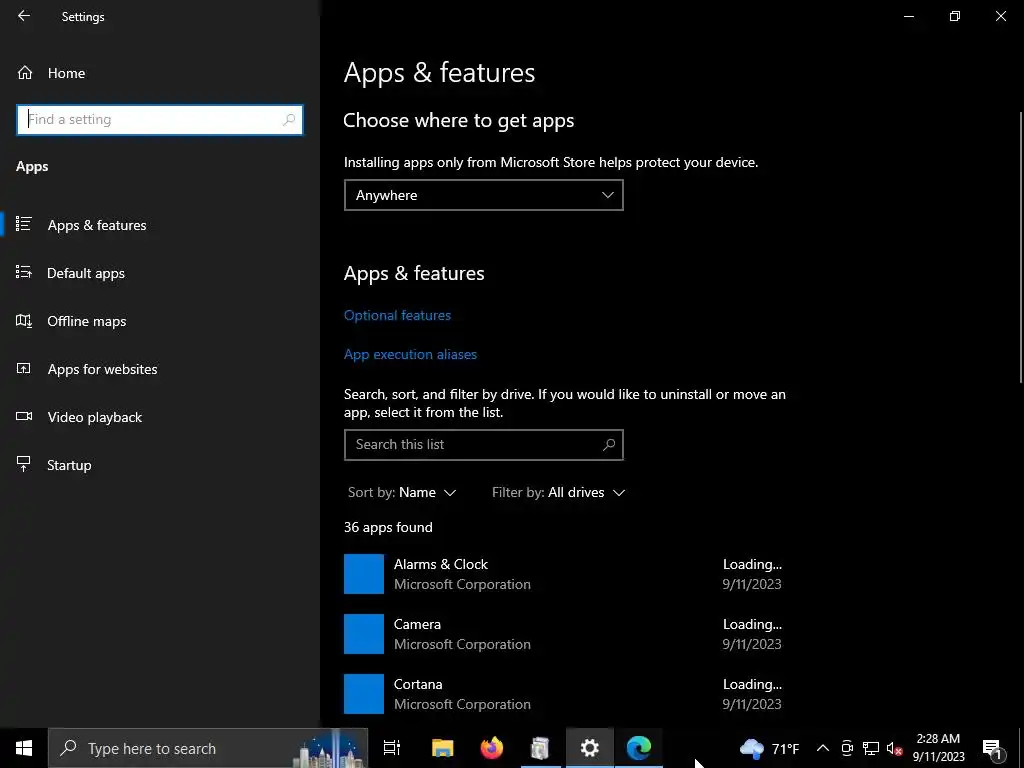Image resolution: width=1024 pixels, height=768 pixels.
Task: Show hidden system tray icons
Action: 823,748
